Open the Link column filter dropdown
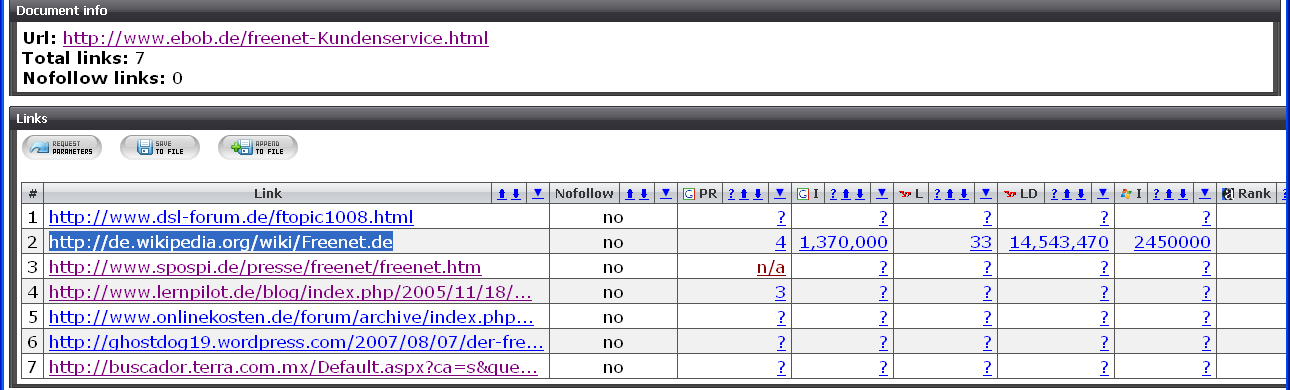The height and width of the screenshot is (390, 1290). 537,193
